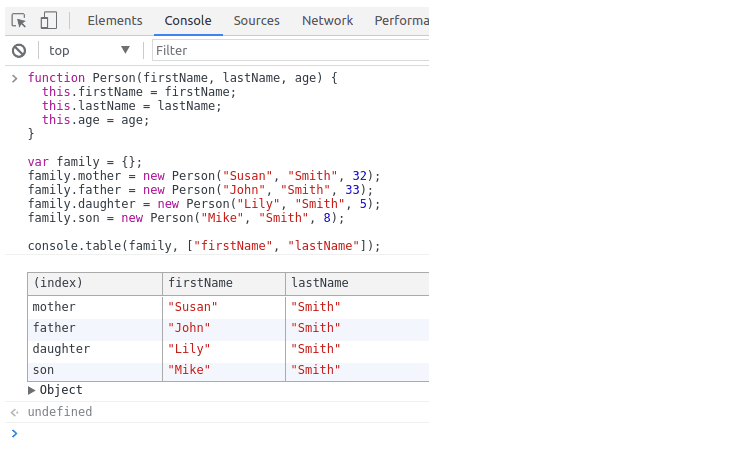The width and height of the screenshot is (729, 450).
Task: Open the Elements tab
Action: click(x=115, y=20)
